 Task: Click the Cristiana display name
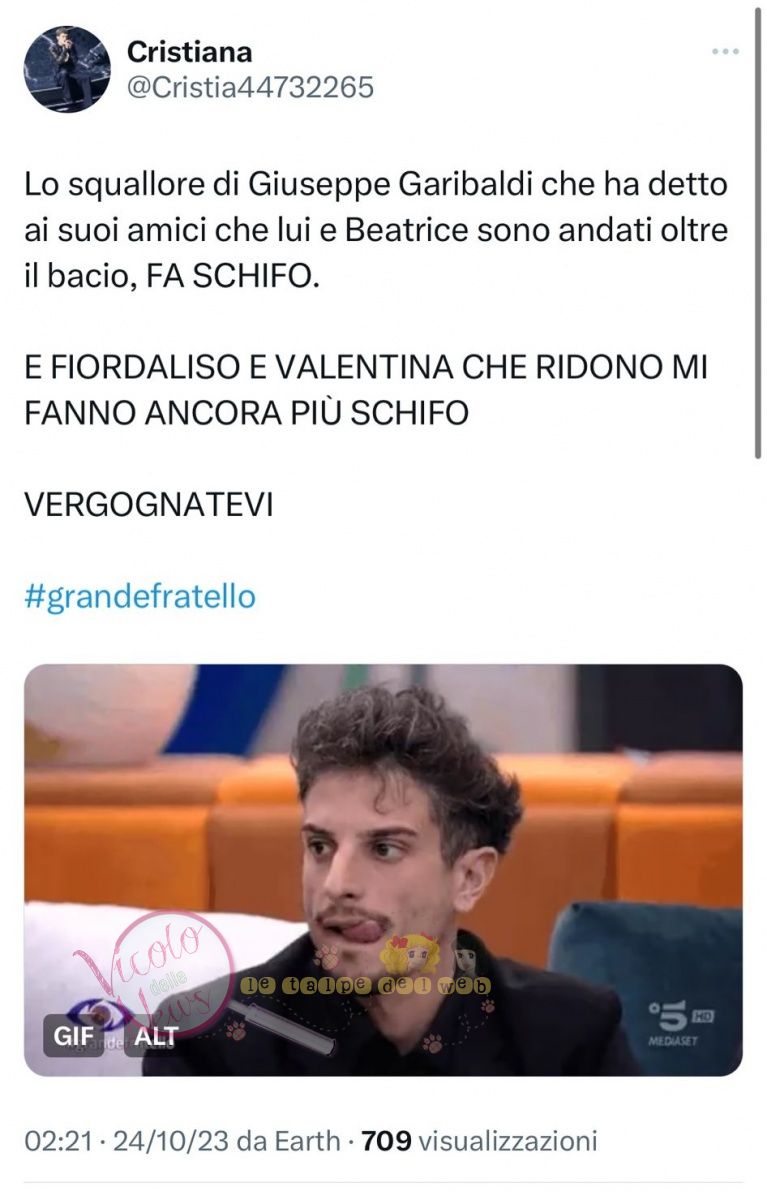190,51
